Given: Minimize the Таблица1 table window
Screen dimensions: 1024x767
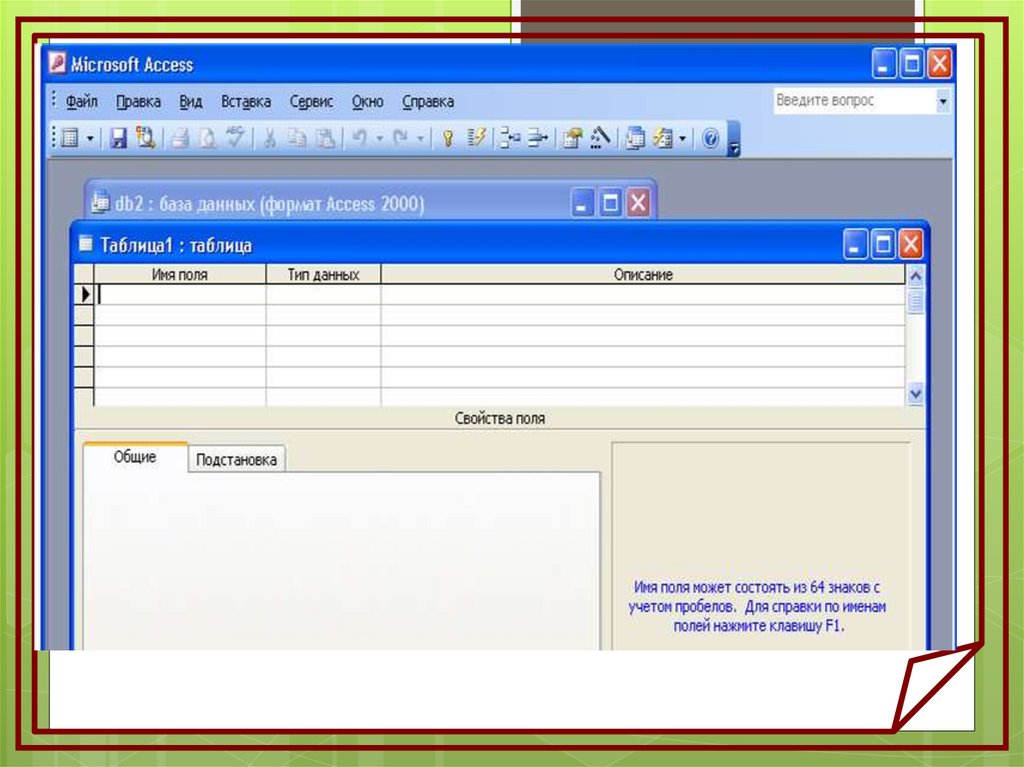Looking at the screenshot, I should click(854, 245).
